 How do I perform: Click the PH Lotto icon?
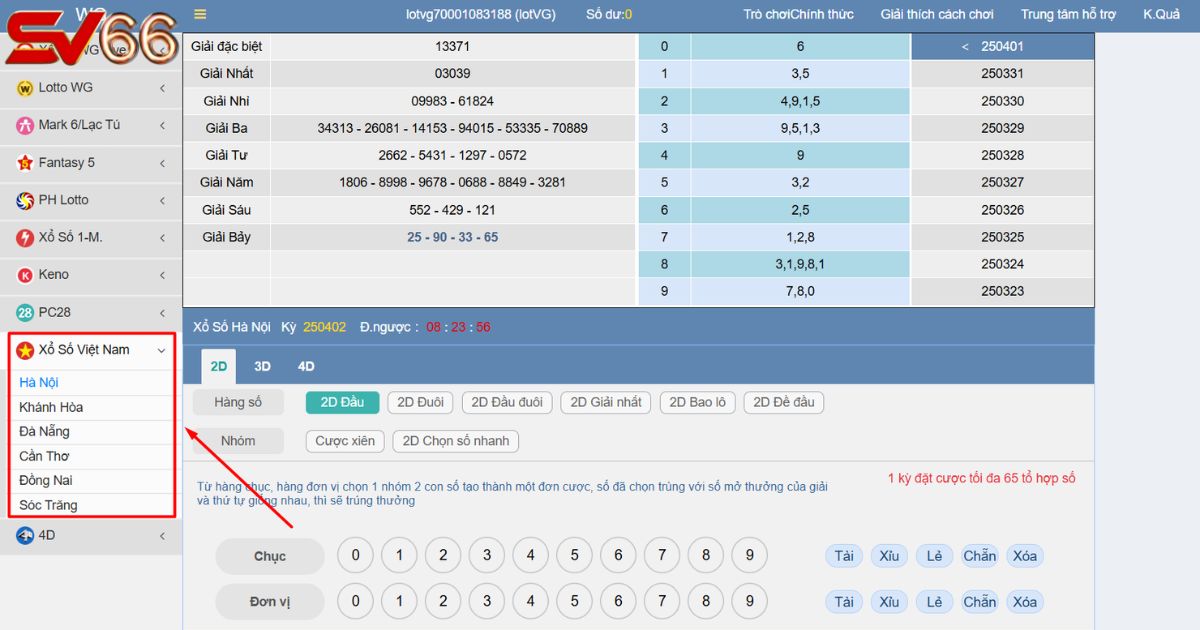point(25,201)
